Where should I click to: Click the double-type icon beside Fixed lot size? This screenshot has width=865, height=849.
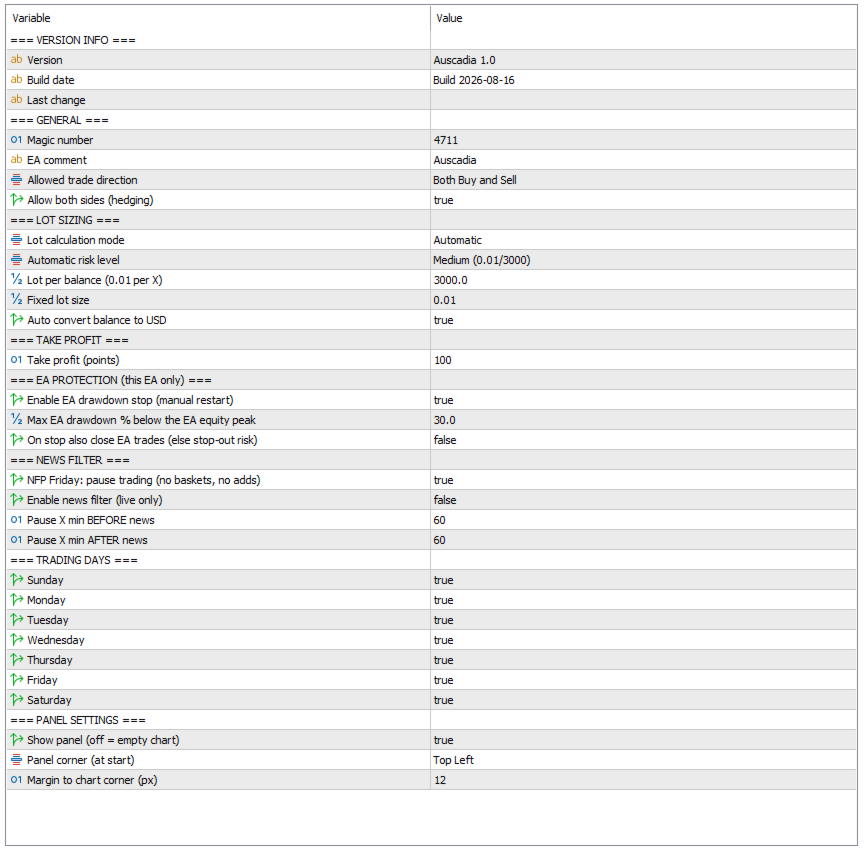(17, 300)
